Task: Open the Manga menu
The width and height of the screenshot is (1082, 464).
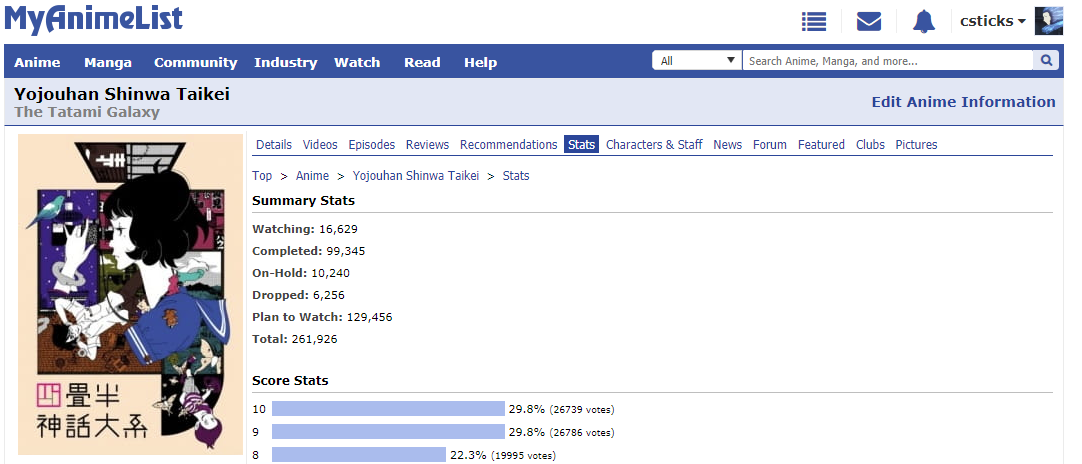Action: [108, 62]
